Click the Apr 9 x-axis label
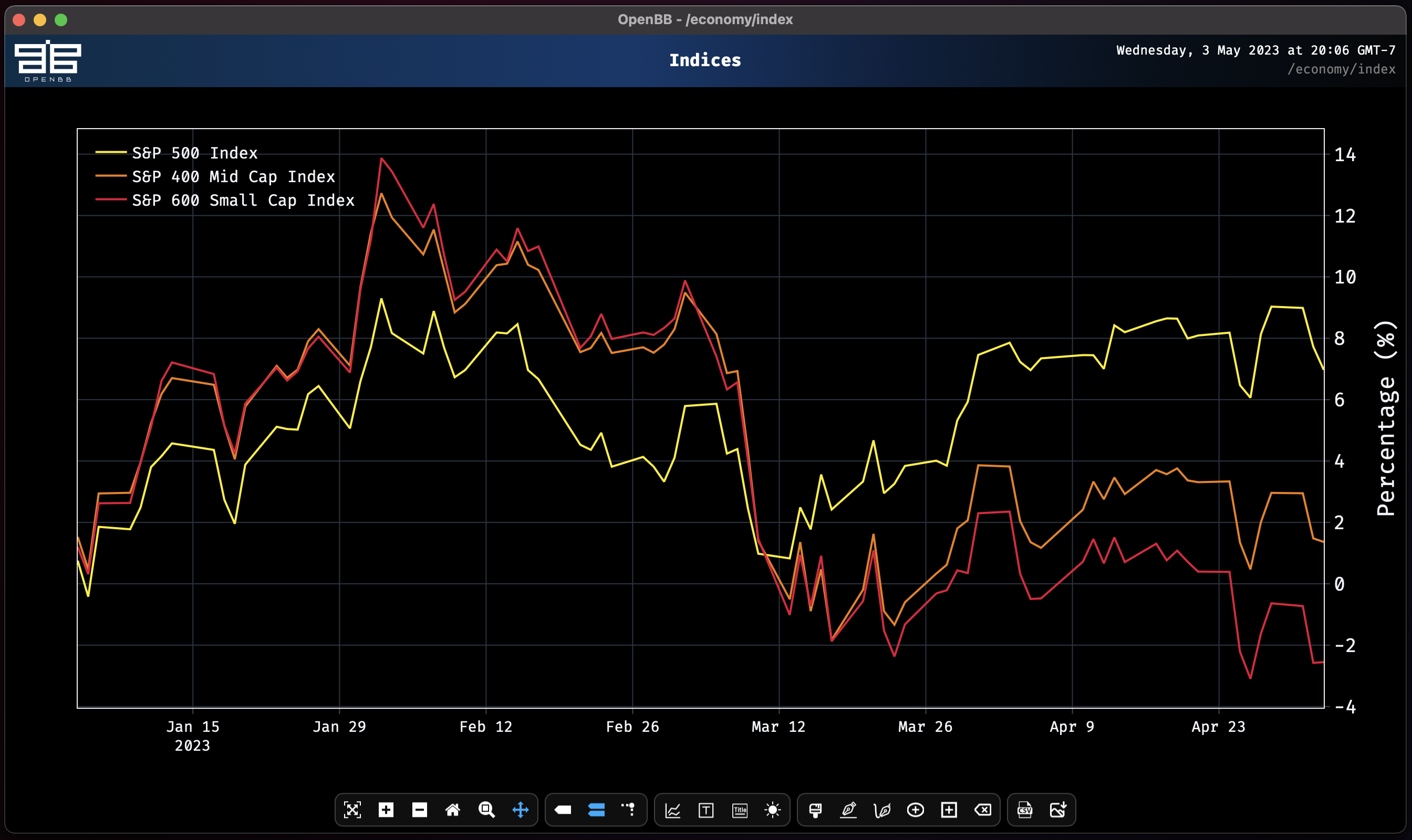Viewport: 1412px width, 840px height. (x=1072, y=727)
